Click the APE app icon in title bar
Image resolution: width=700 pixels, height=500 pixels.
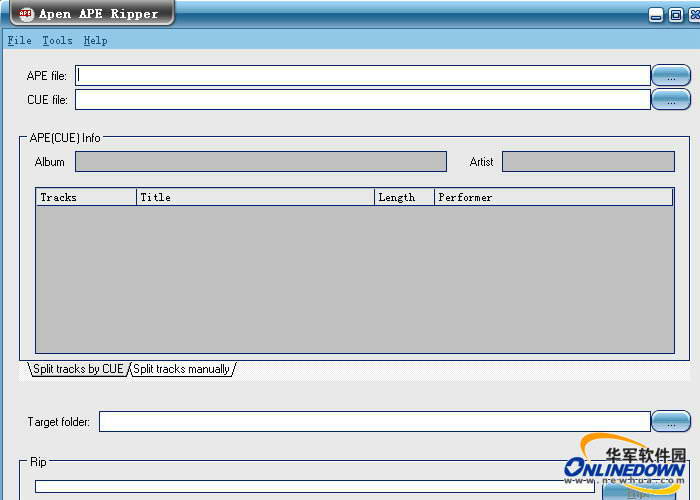(x=25, y=13)
